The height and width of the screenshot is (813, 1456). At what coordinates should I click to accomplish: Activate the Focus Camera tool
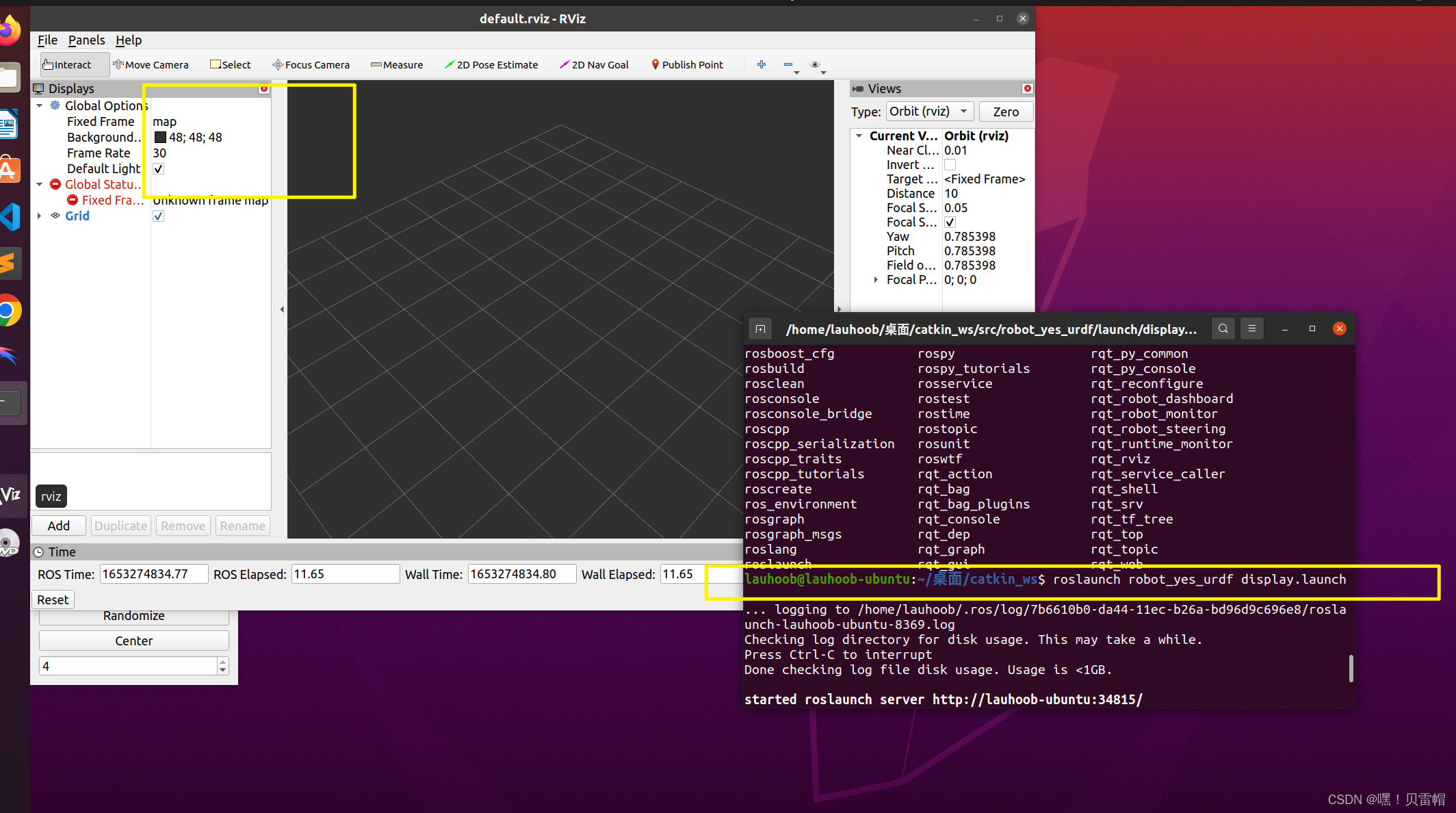point(311,65)
